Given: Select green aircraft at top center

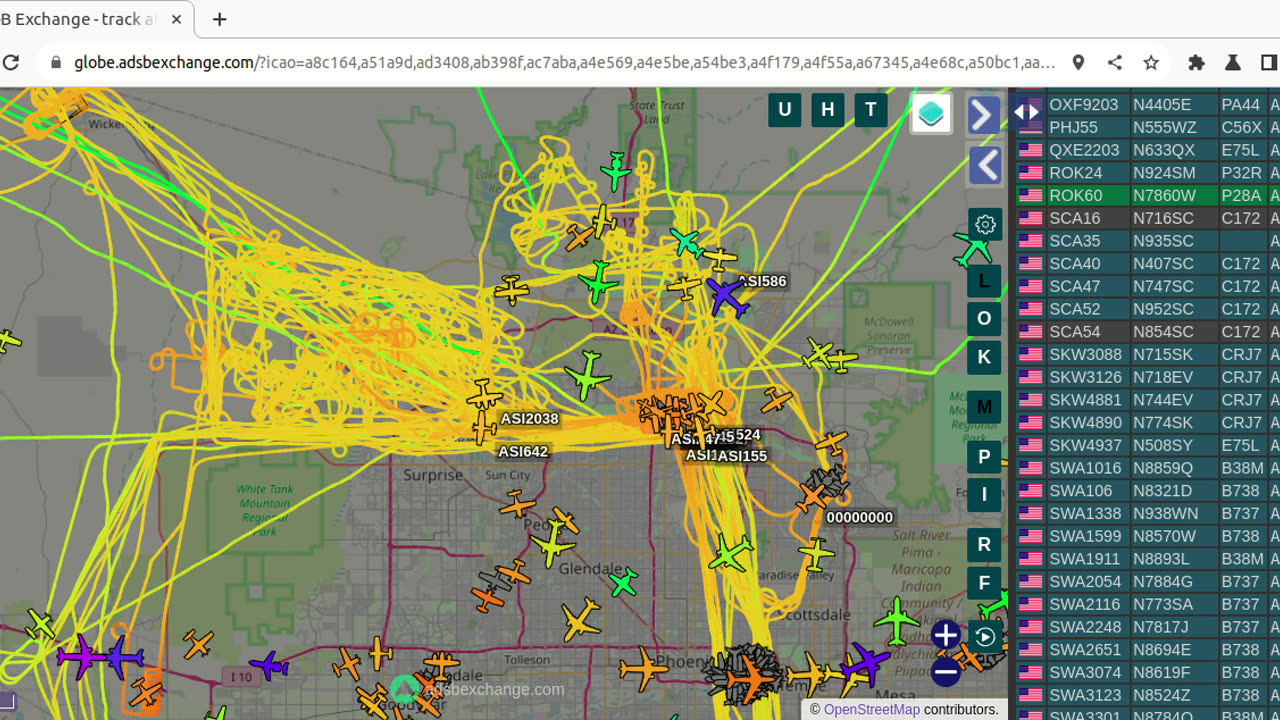Looking at the screenshot, I should 616,172.
